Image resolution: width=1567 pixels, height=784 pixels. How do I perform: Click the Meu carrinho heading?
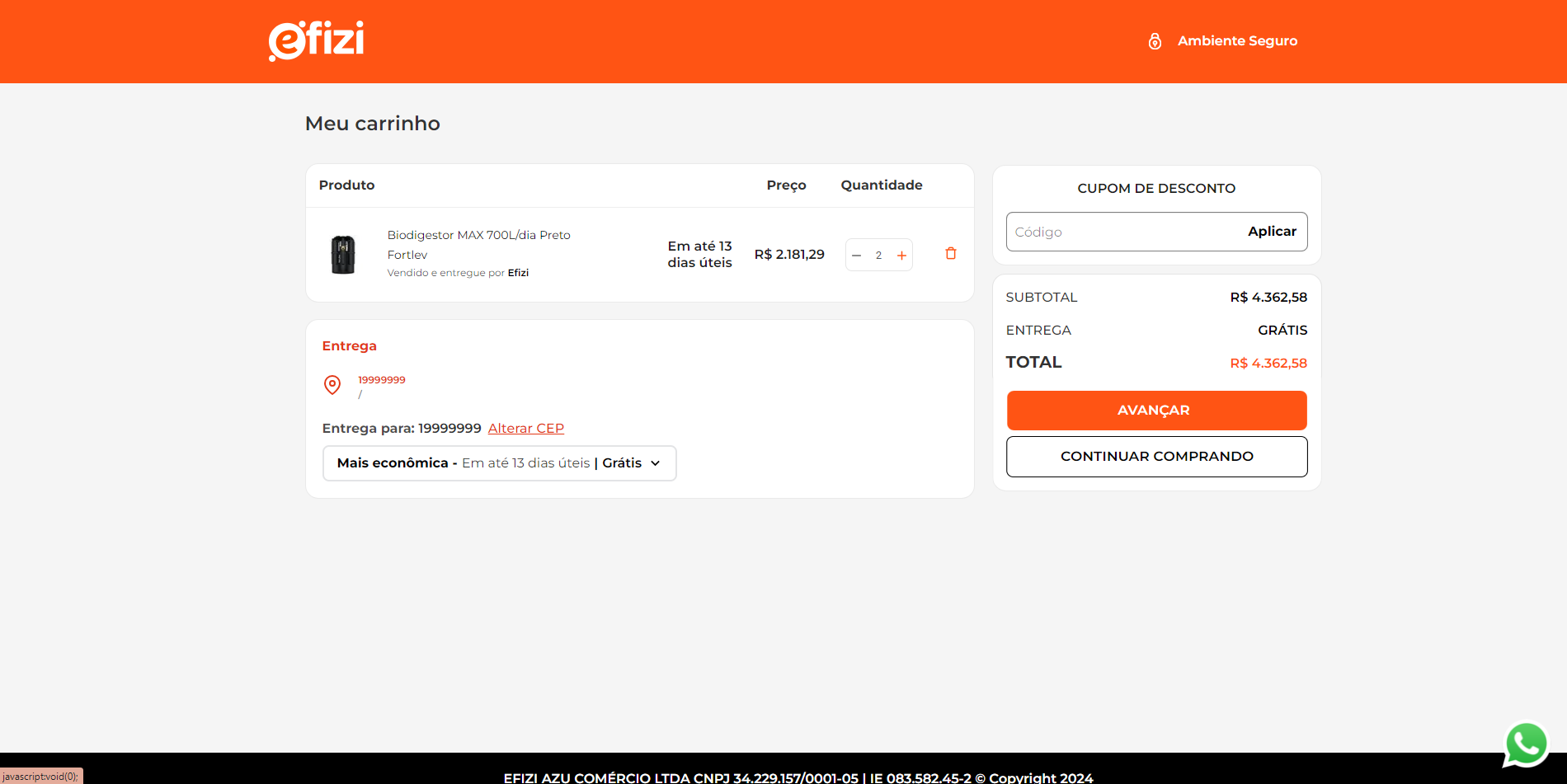click(373, 124)
